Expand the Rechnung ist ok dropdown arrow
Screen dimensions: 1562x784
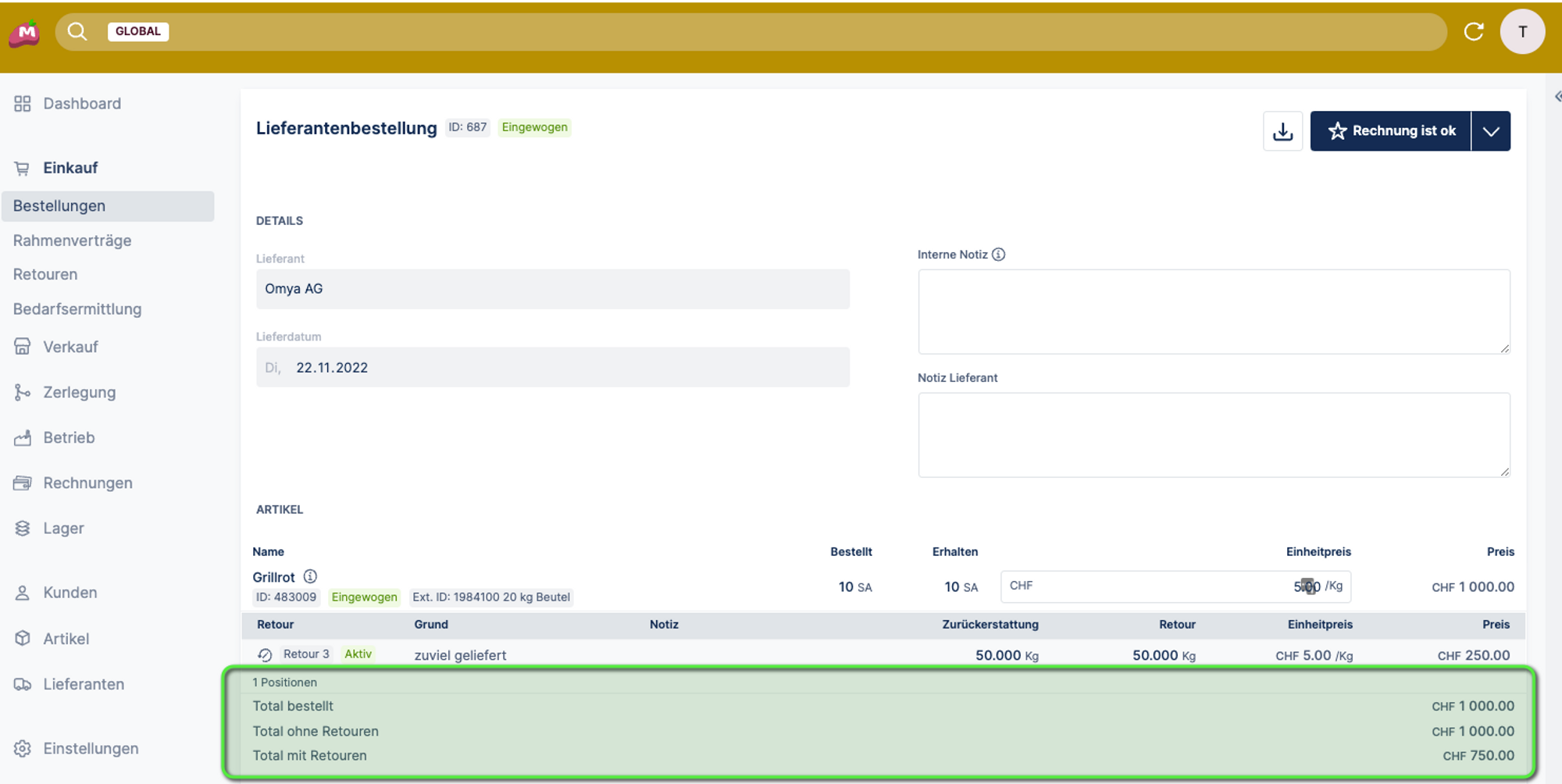(x=1490, y=131)
